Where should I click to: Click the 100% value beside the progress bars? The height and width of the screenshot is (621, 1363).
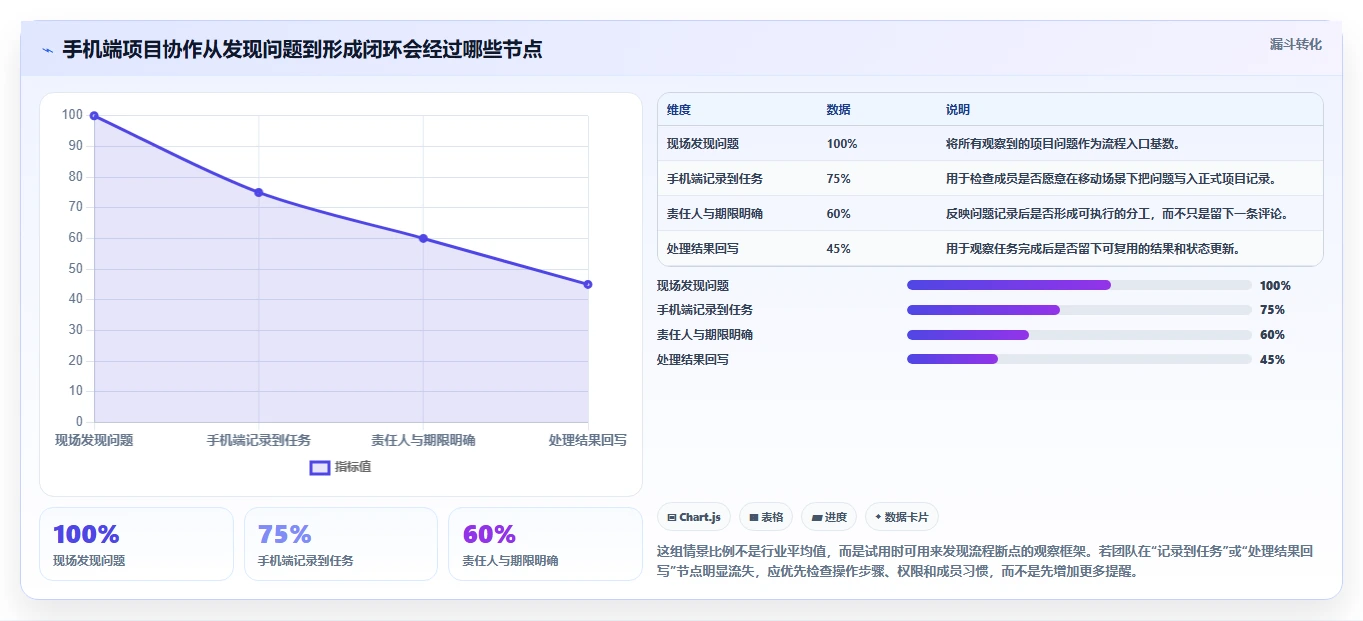point(1275,285)
